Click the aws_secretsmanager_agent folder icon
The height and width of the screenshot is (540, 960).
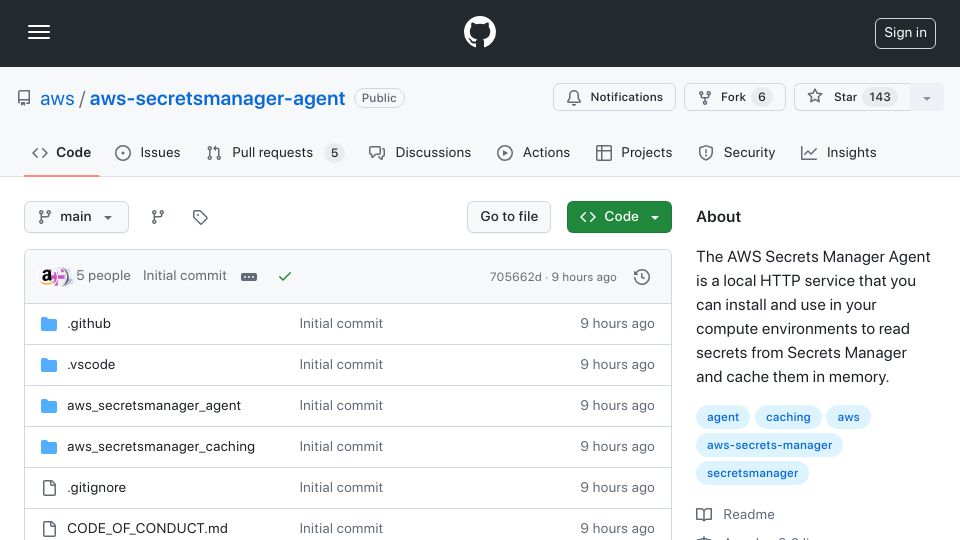pos(49,406)
